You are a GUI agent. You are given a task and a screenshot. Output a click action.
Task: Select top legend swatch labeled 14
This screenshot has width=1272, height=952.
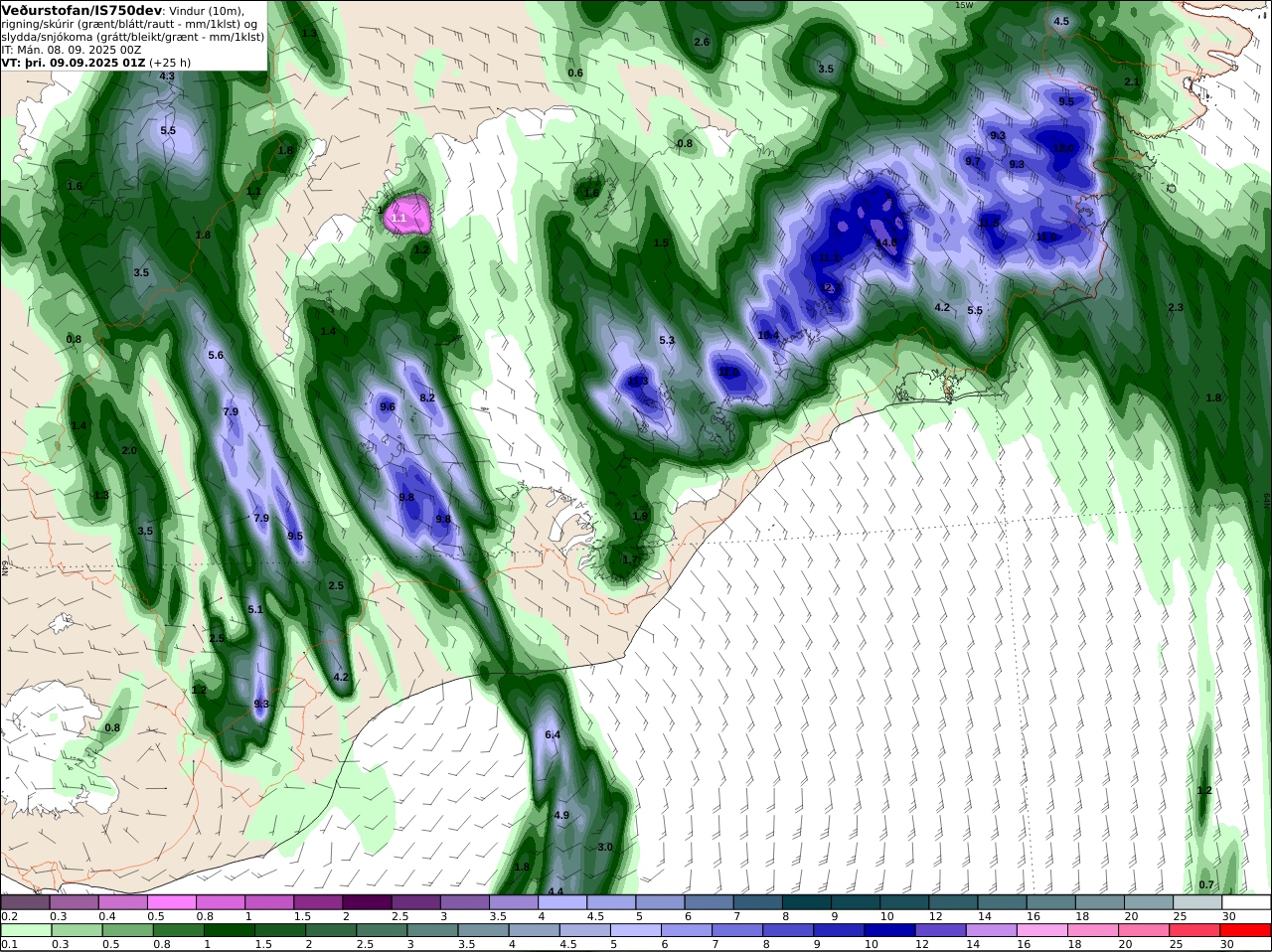click(x=1003, y=902)
